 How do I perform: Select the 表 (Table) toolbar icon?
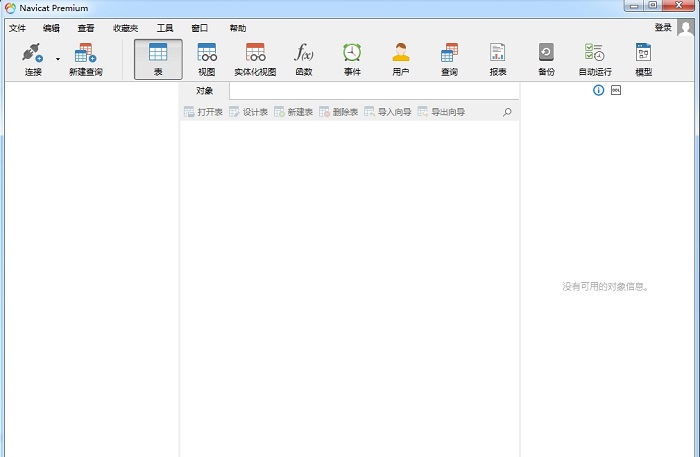pos(158,59)
